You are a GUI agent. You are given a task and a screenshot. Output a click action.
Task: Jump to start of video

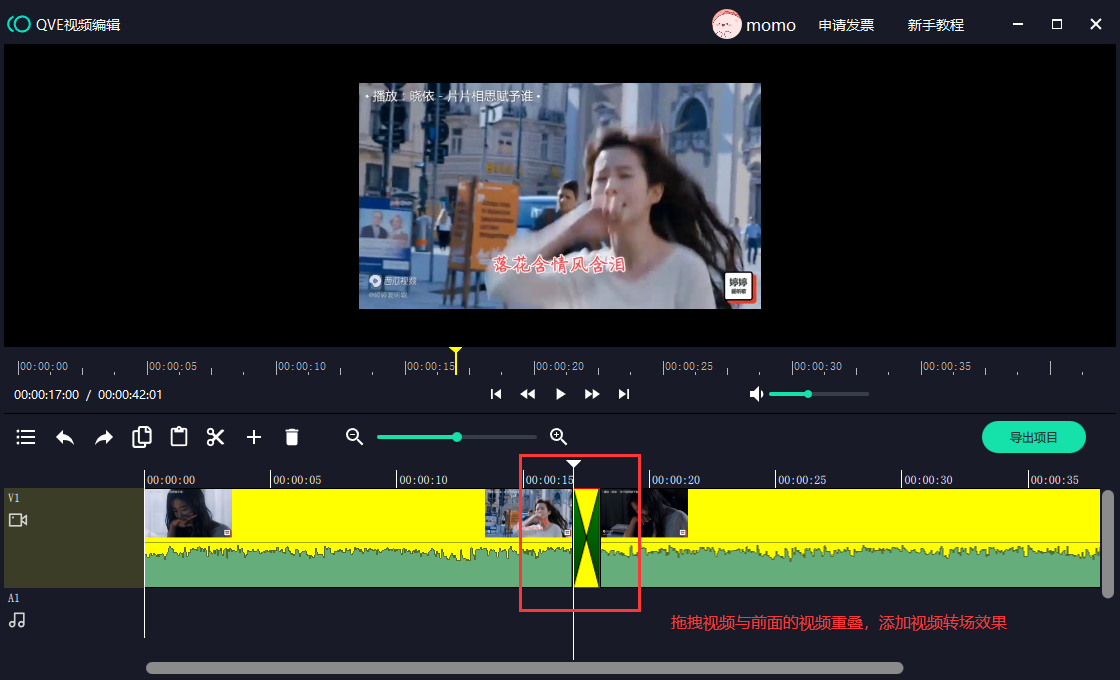496,394
